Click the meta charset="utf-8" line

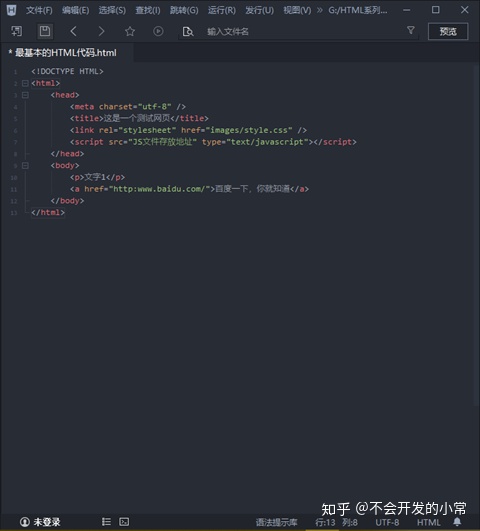coord(128,107)
